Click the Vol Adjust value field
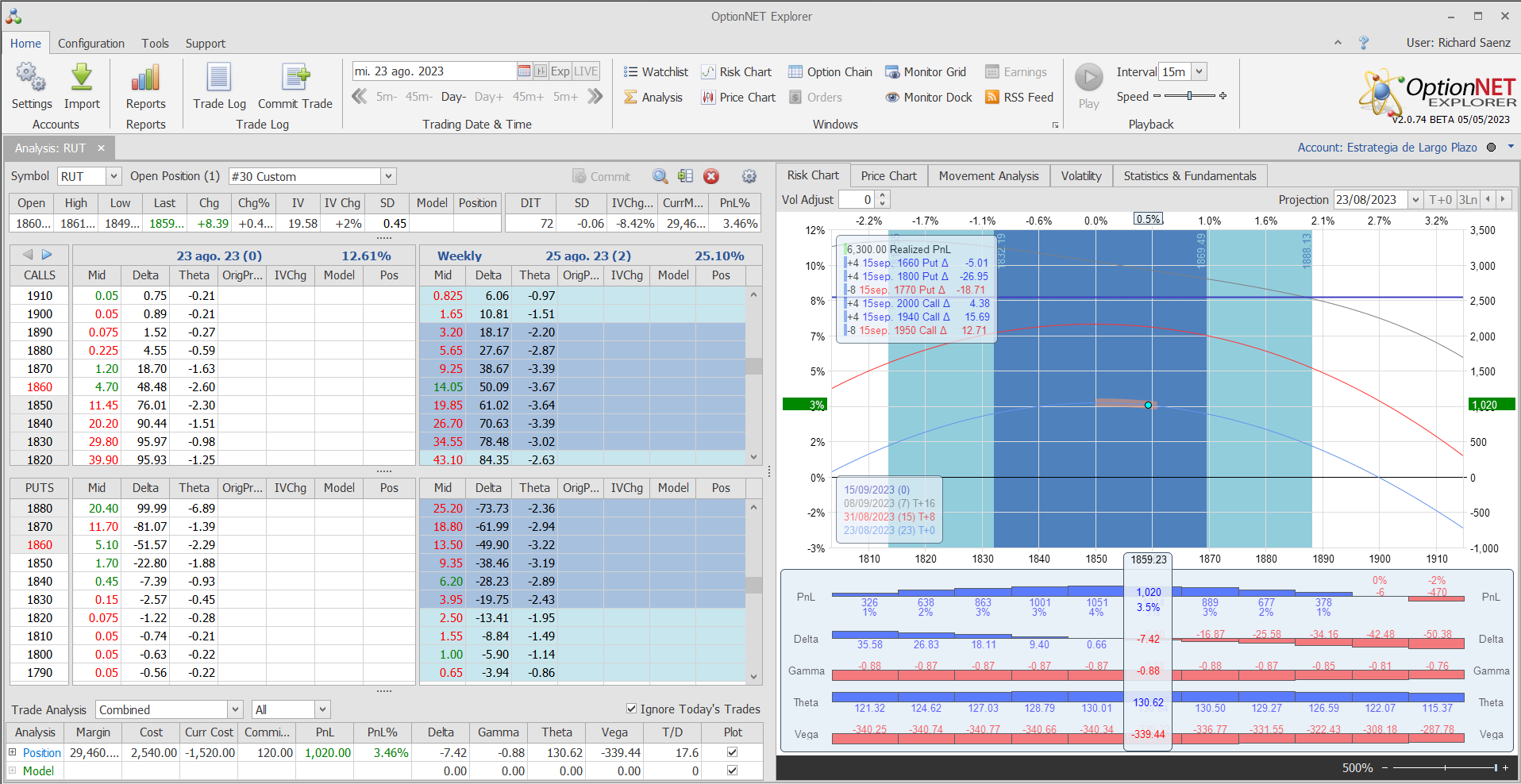Image resolution: width=1521 pixels, height=784 pixels. coord(857,200)
